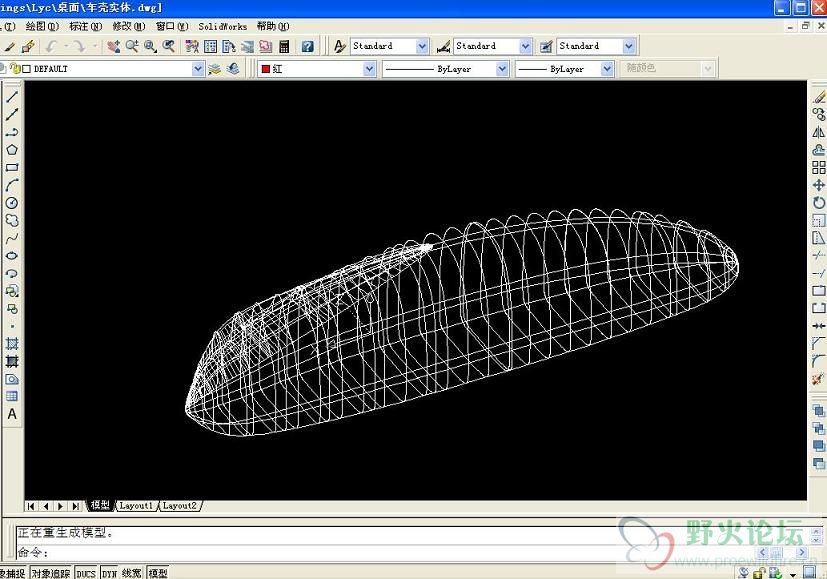This screenshot has width=827, height=579.
Task: Select the Polygon drawing tool
Action: [12, 150]
